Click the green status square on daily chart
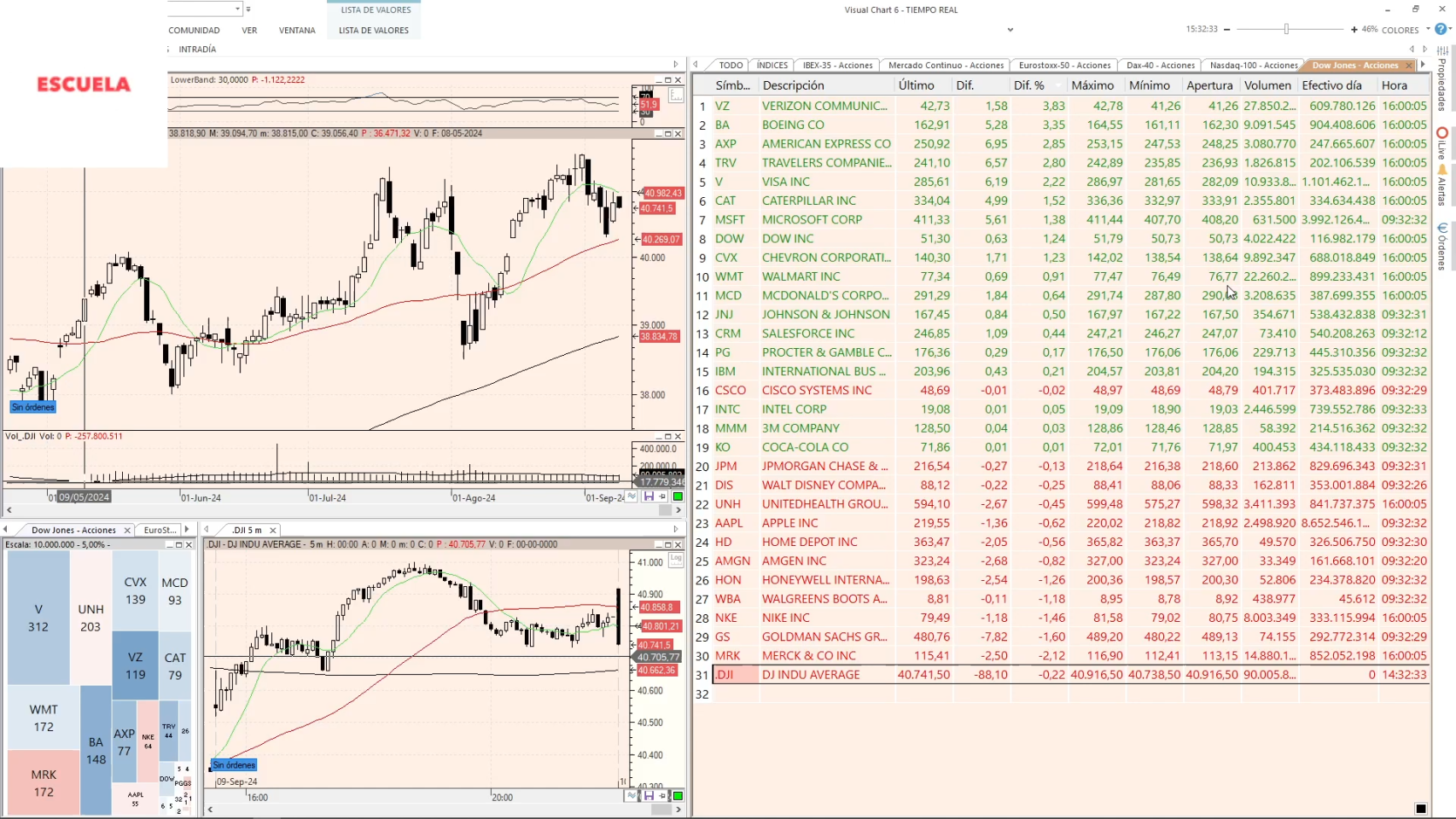This screenshot has height=819, width=1456. click(x=678, y=497)
